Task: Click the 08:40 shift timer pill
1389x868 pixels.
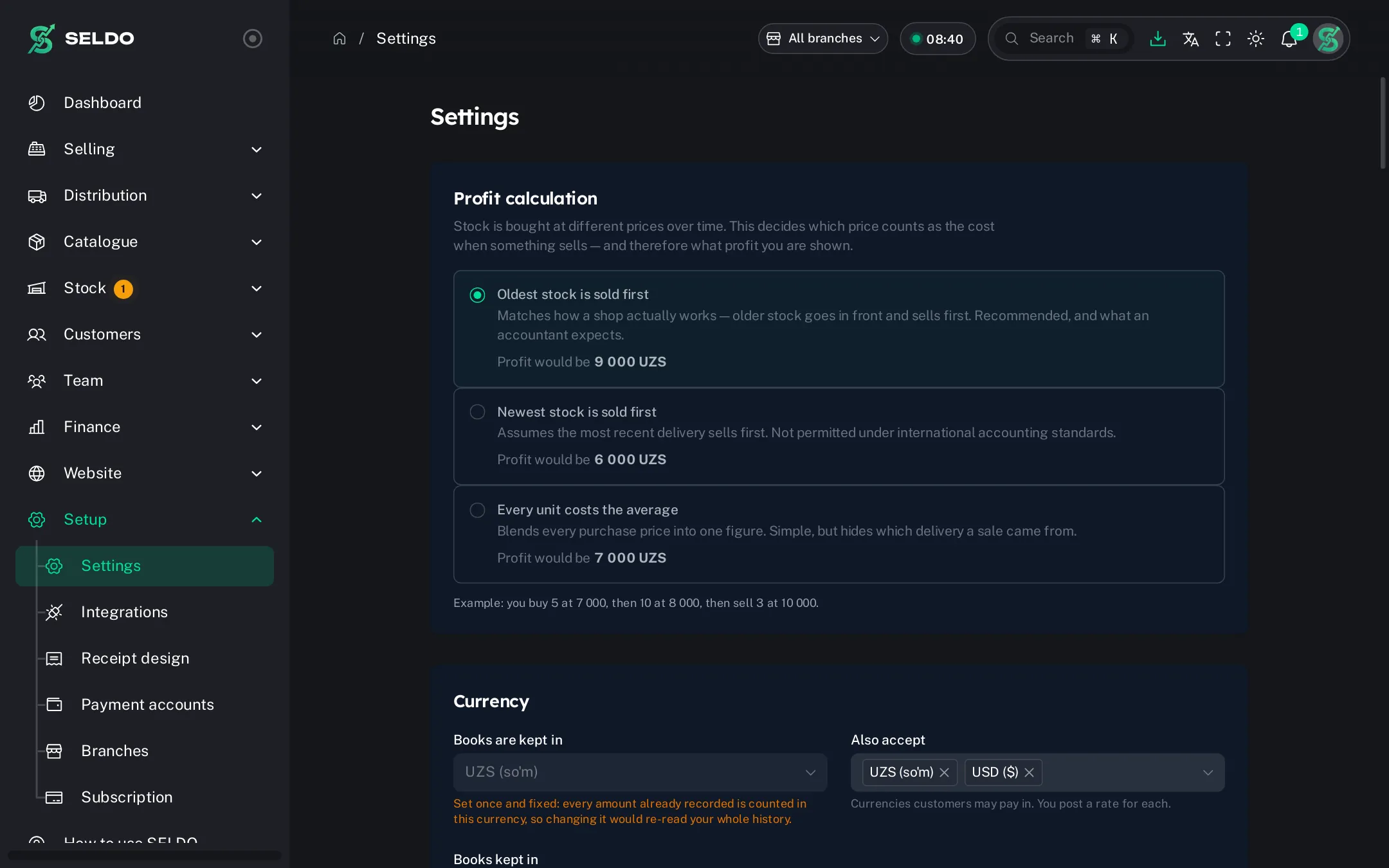Action: pos(938,39)
